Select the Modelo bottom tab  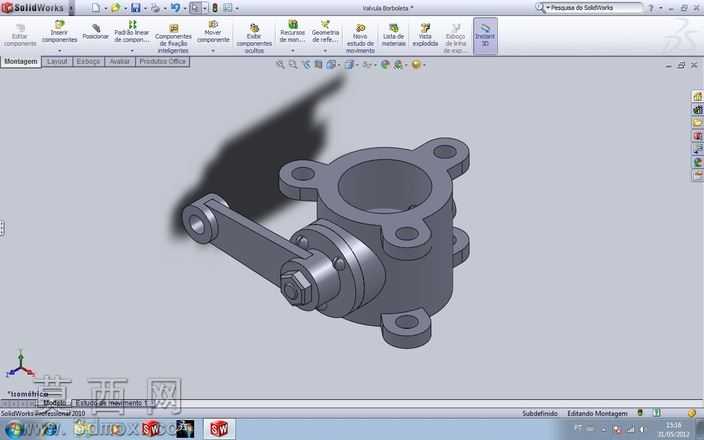pyautogui.click(x=54, y=403)
